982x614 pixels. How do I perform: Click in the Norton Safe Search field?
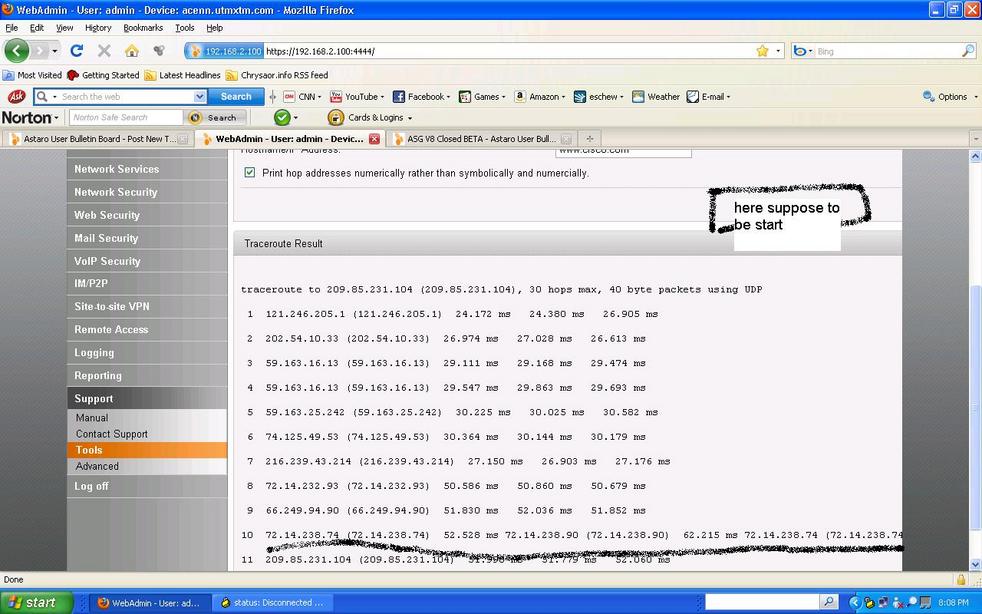point(126,117)
